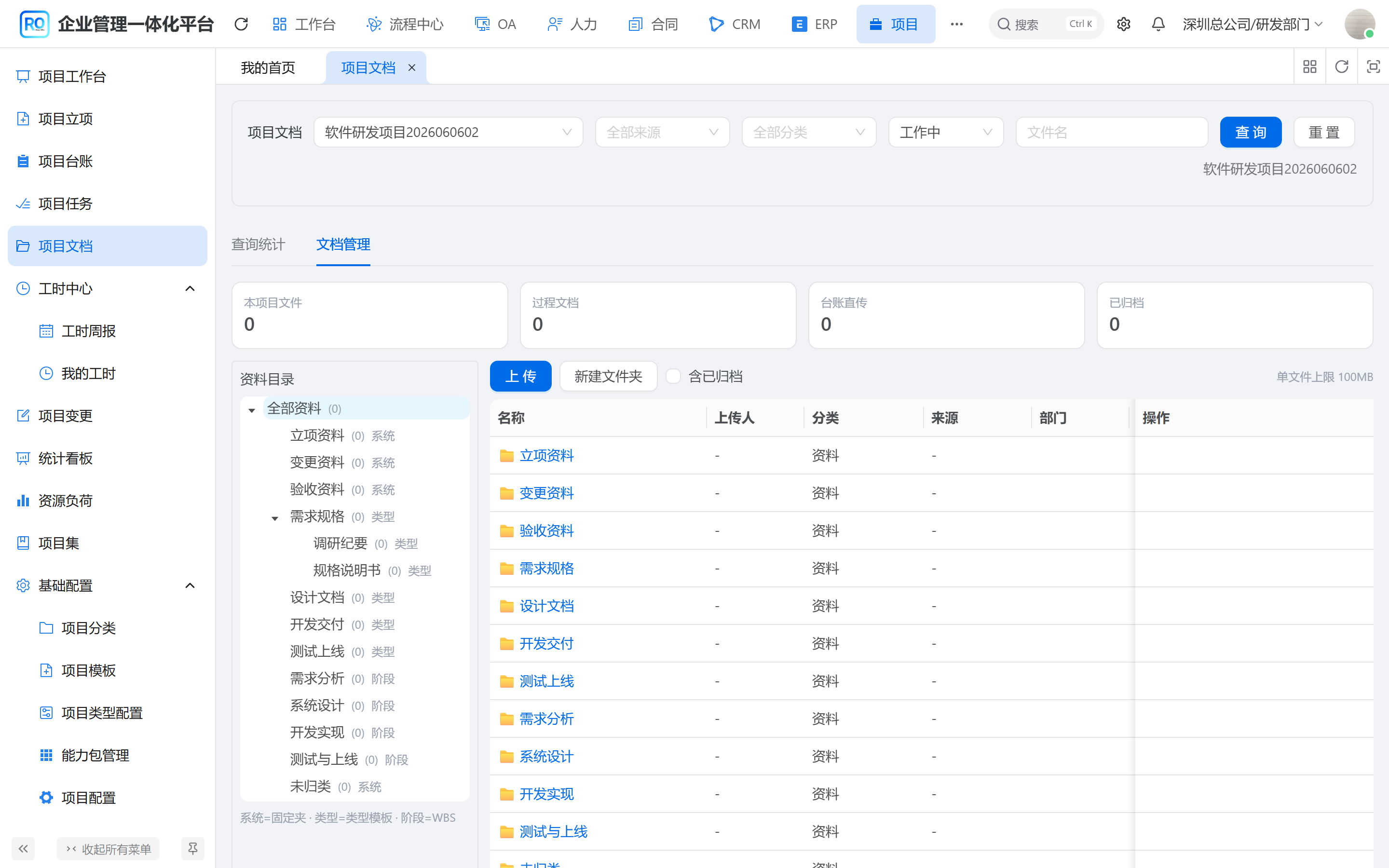Open 项目配置 in the sidebar
This screenshot has height=868, width=1389.
click(x=108, y=798)
